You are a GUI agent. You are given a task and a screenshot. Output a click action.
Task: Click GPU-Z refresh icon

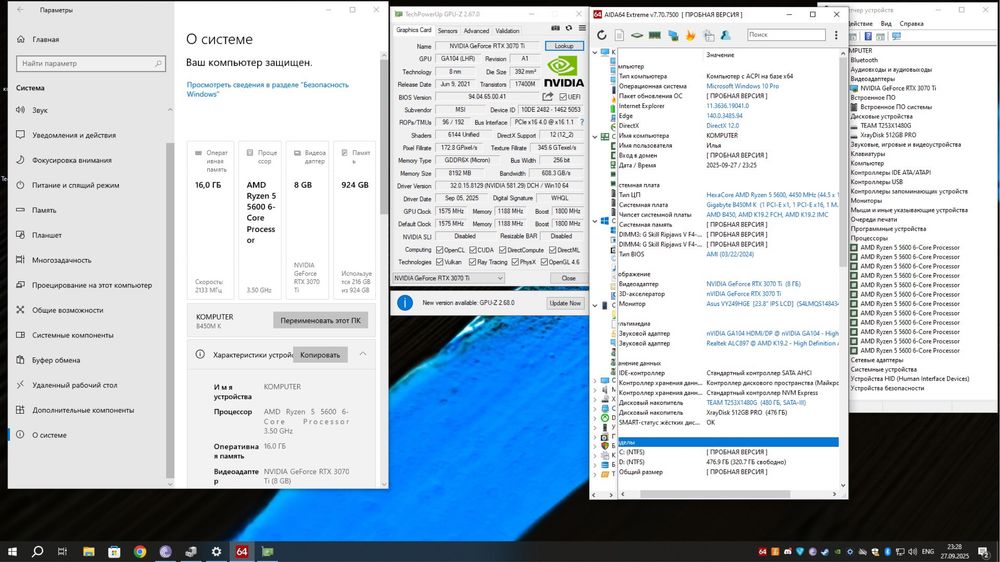pos(569,29)
